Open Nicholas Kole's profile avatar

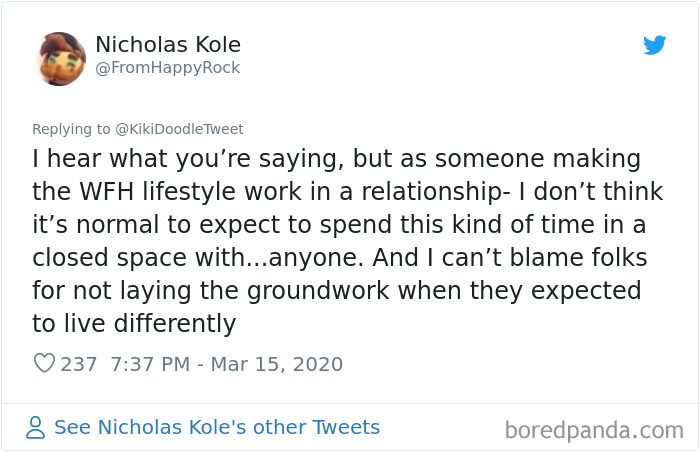[x=62, y=57]
